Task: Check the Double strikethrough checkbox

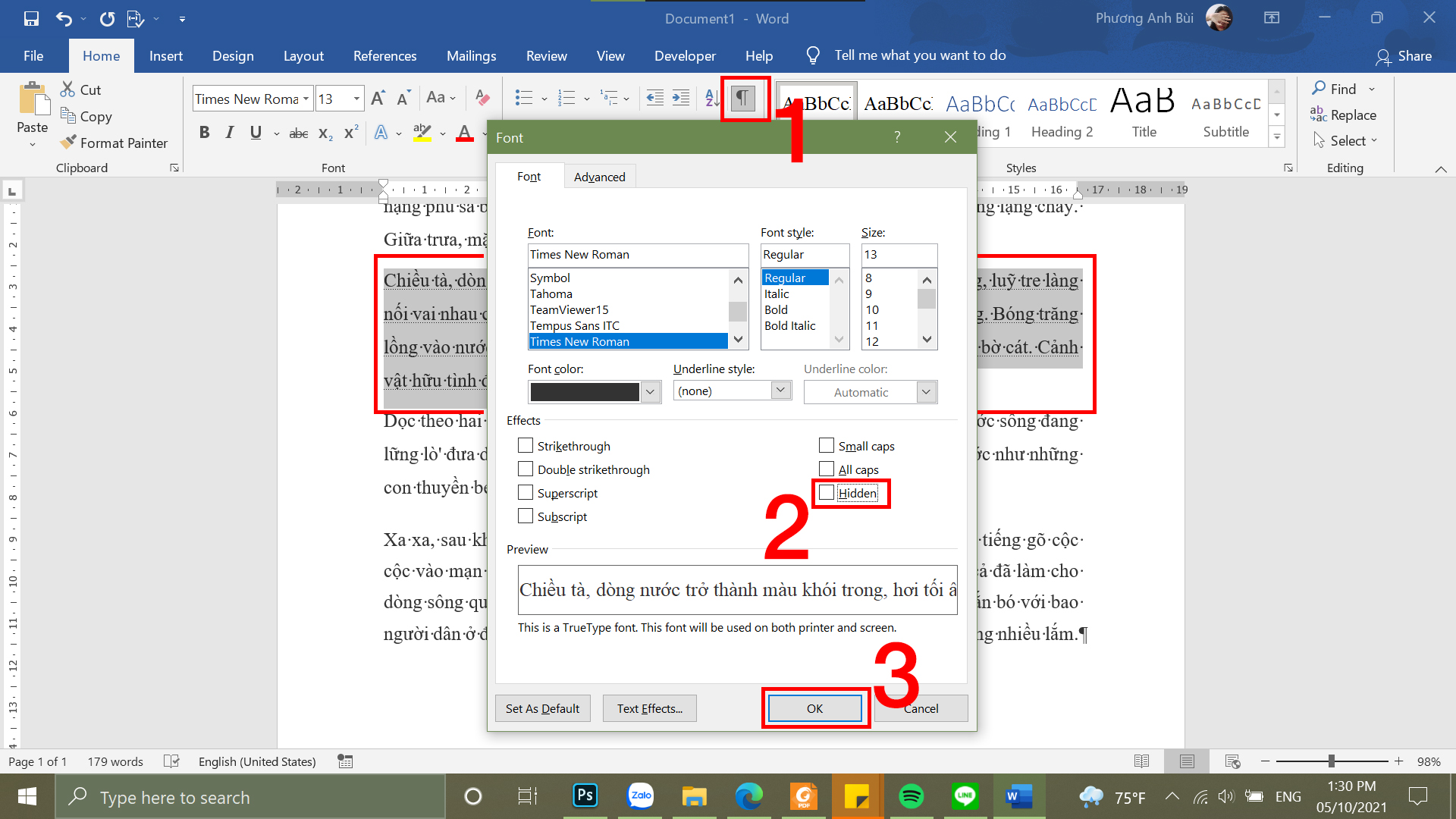Action: coord(526,469)
